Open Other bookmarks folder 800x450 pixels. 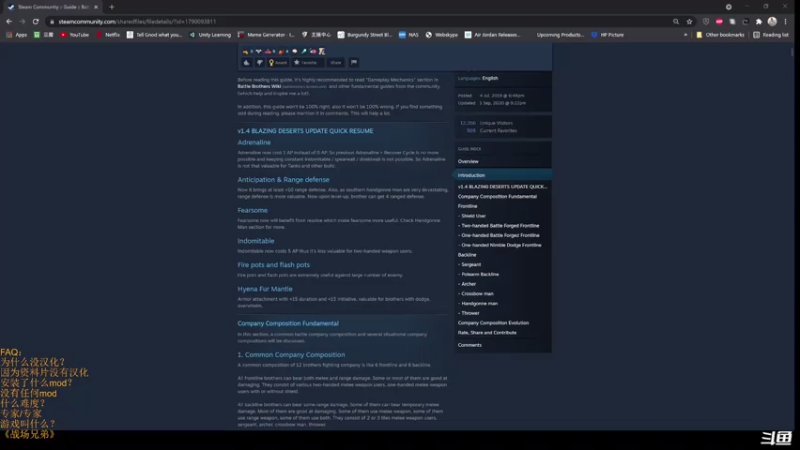click(x=720, y=35)
